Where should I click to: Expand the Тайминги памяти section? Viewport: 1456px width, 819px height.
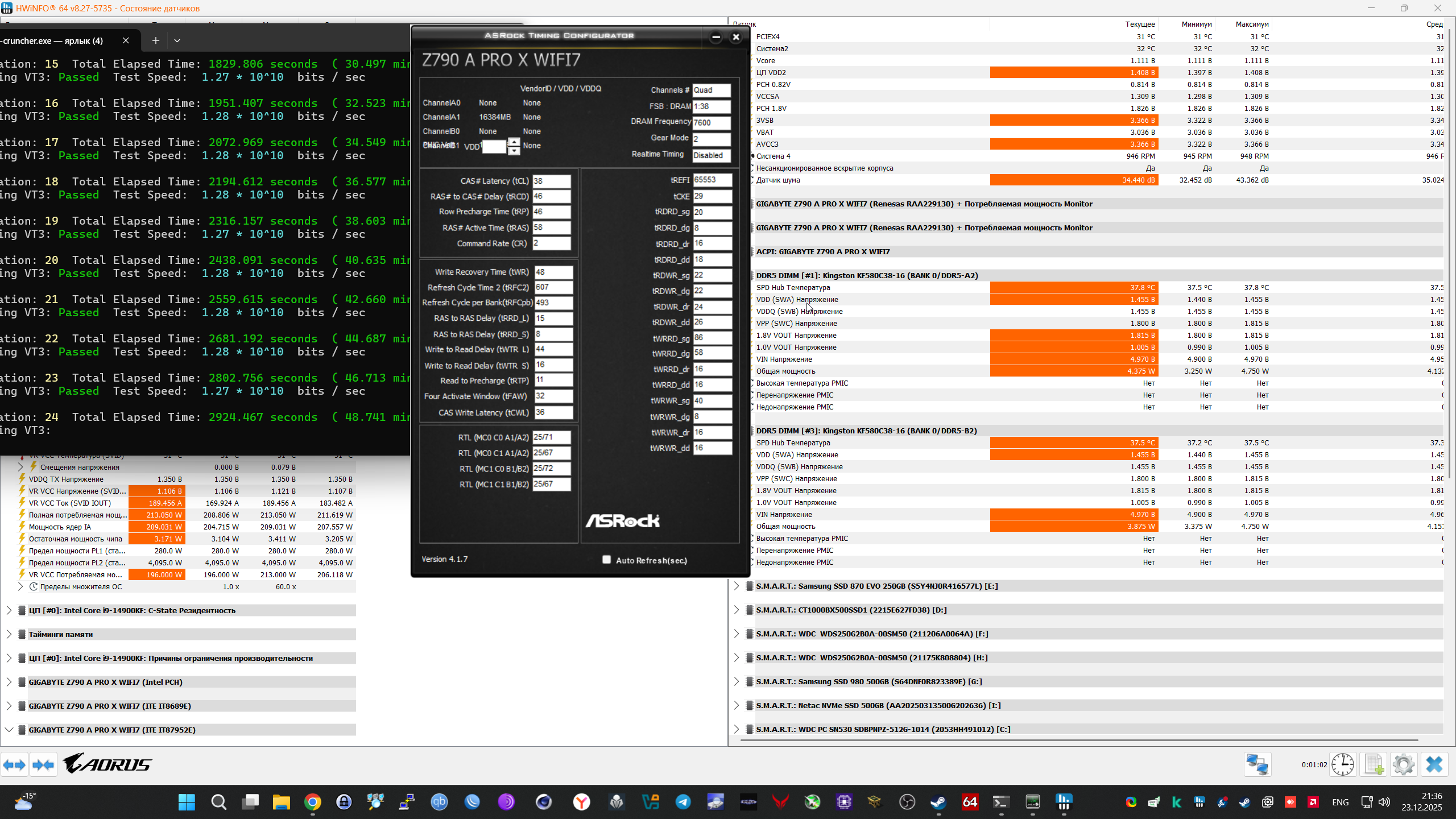(9, 634)
